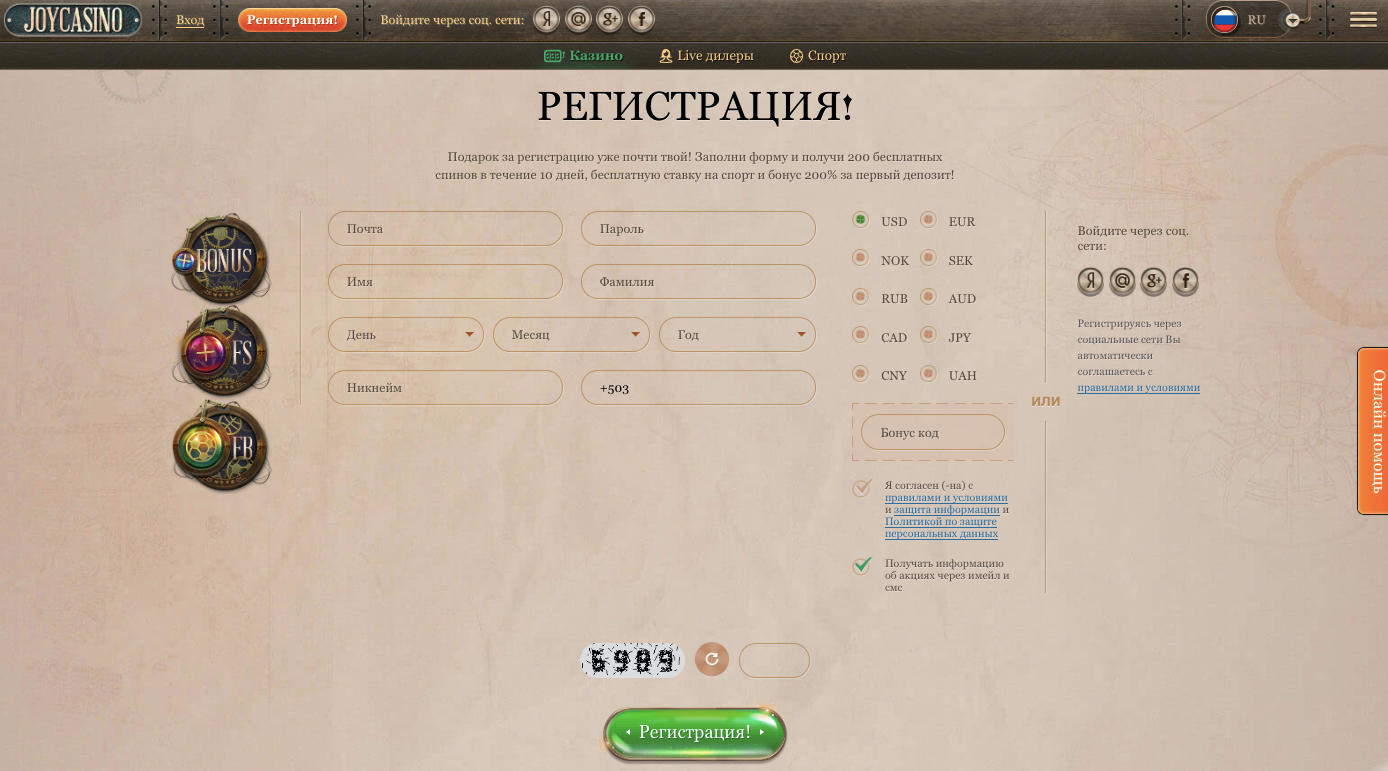Screen dimensions: 1388x771
Task: Click the FS medallion icon on the left
Action: tap(221, 350)
